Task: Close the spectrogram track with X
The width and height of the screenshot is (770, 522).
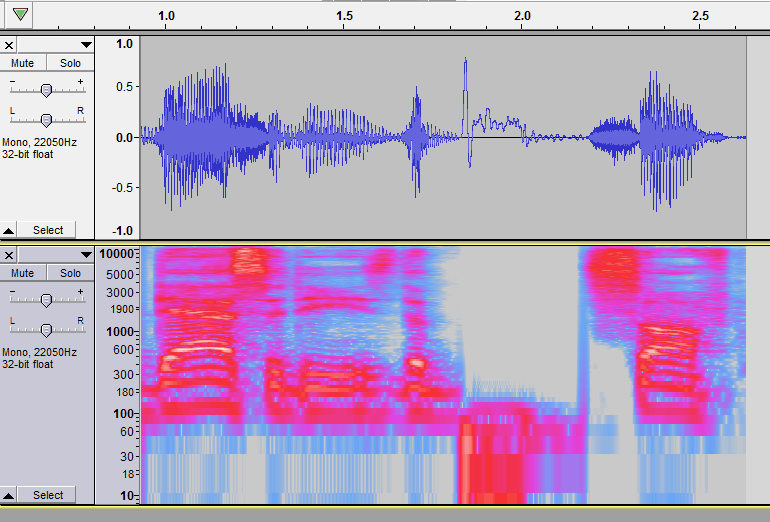Action: coord(9,255)
